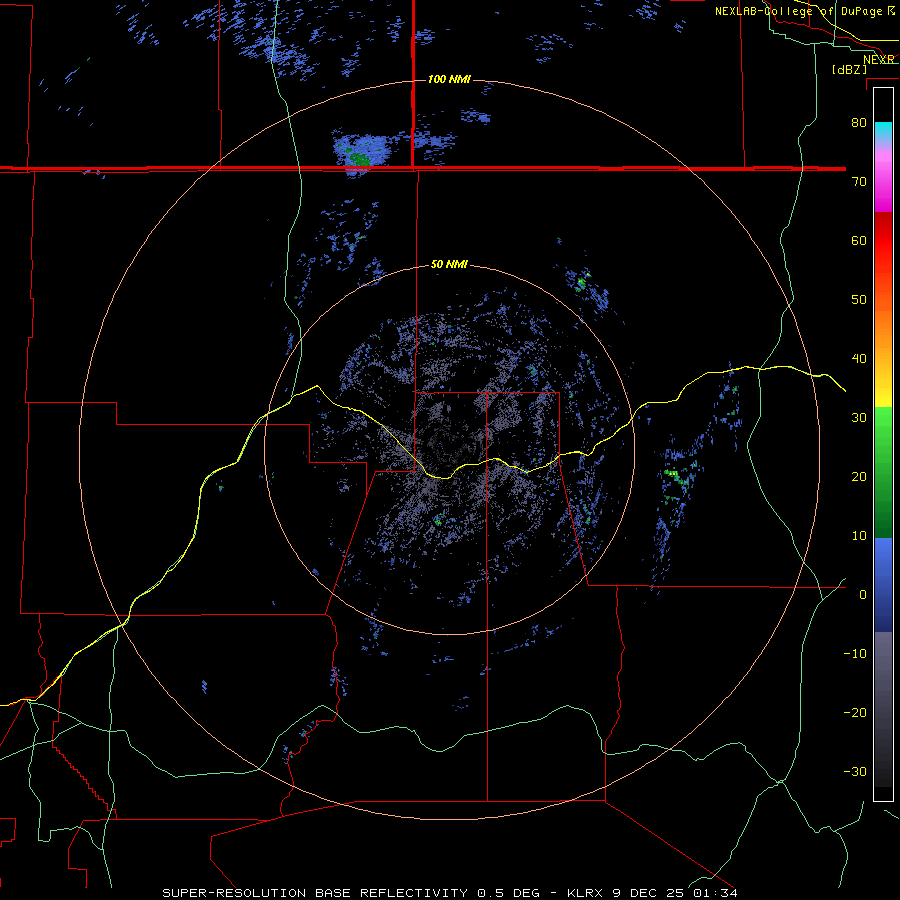Click the 30 dBZ scale label

[x=859, y=418]
